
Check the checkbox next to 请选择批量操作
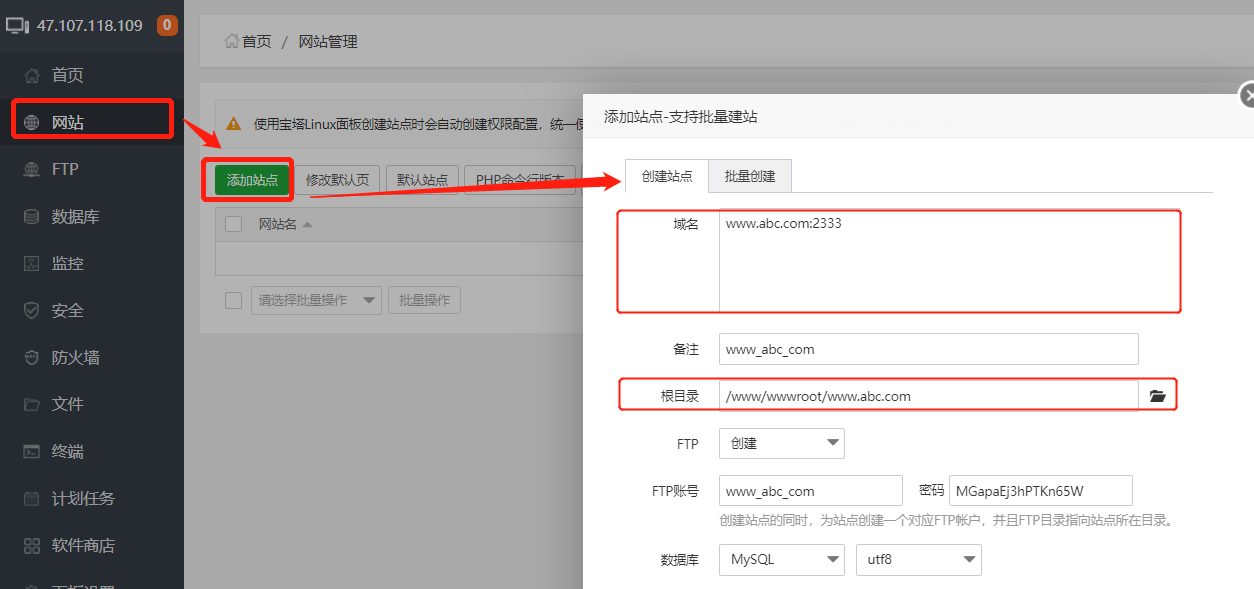tap(233, 299)
